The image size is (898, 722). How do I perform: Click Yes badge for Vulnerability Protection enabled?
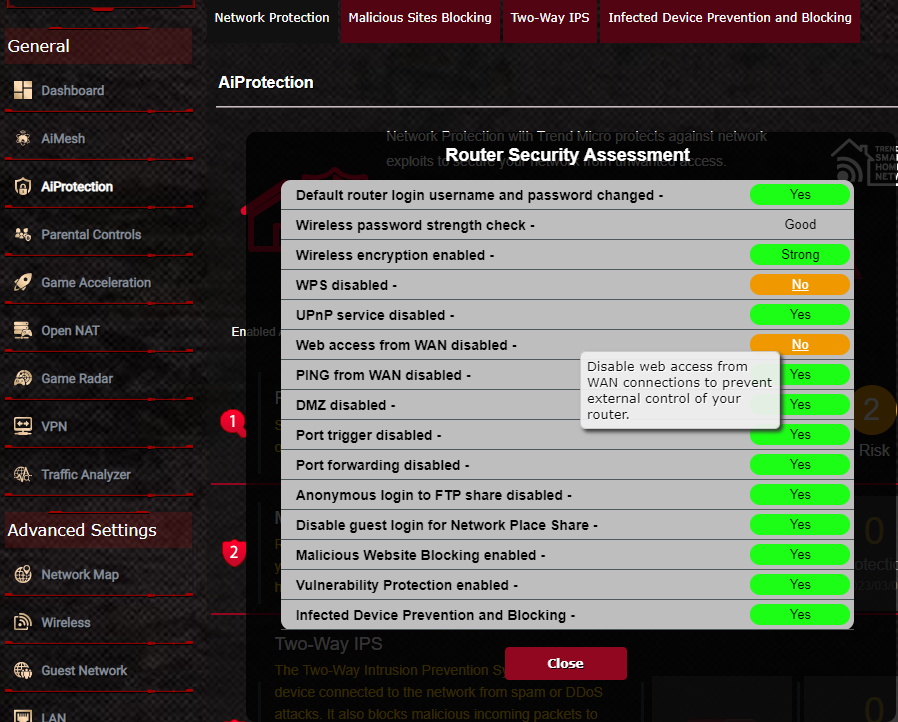click(x=800, y=585)
